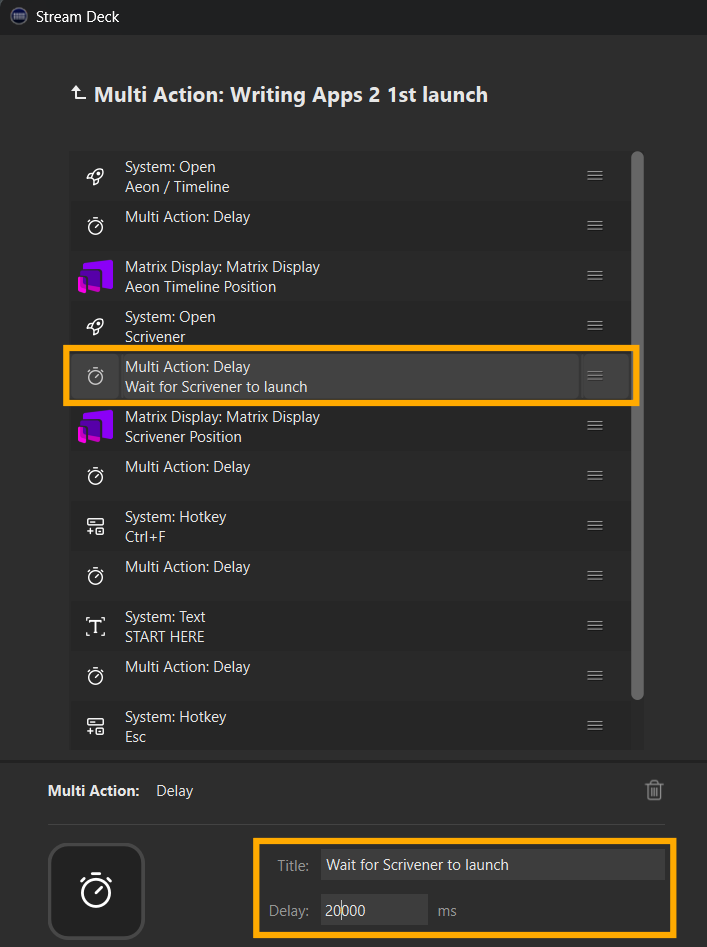Click the Title input field
Viewport: 707px width, 947px height.
[493, 864]
